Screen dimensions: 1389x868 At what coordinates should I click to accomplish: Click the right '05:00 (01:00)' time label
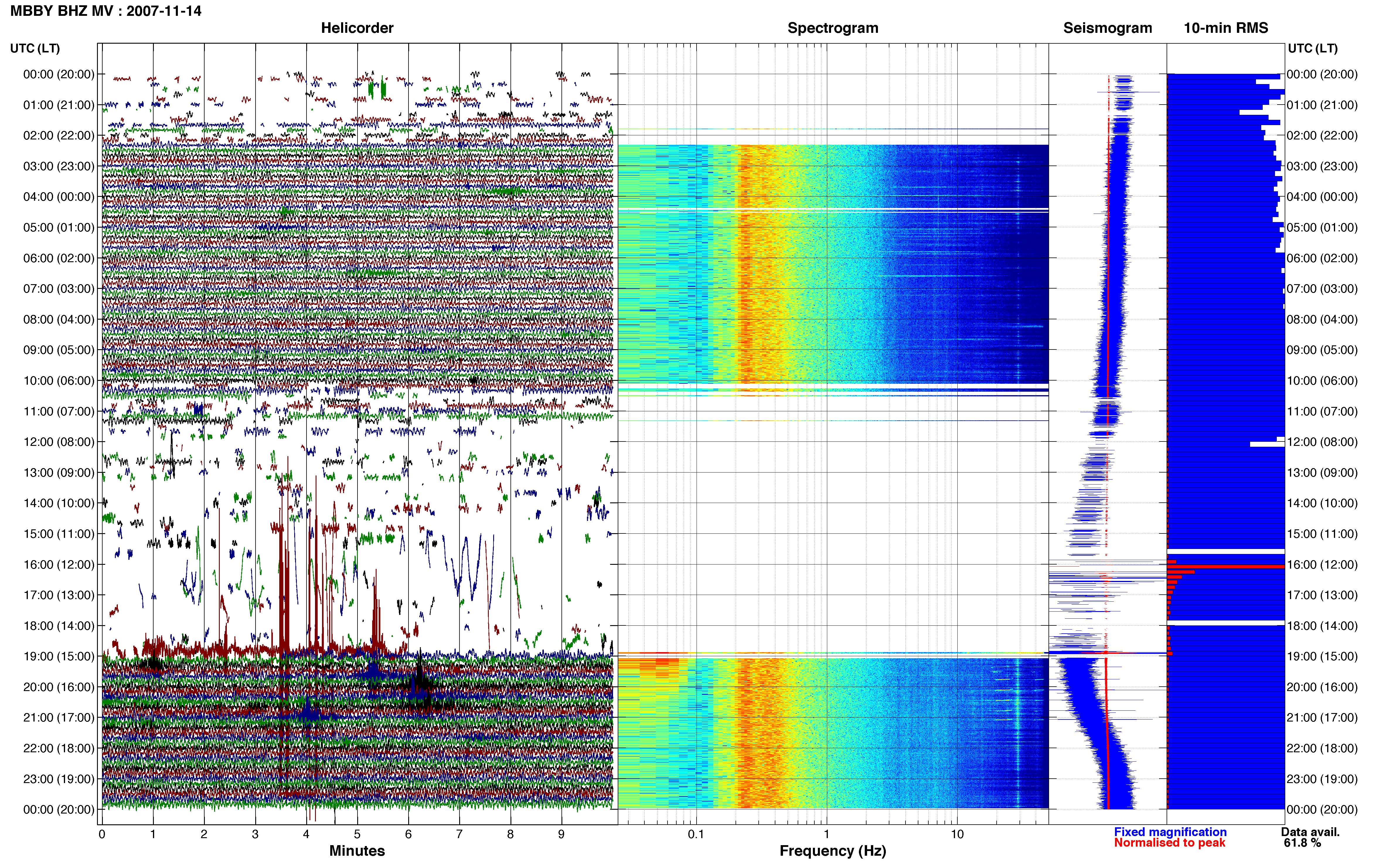click(1322, 227)
